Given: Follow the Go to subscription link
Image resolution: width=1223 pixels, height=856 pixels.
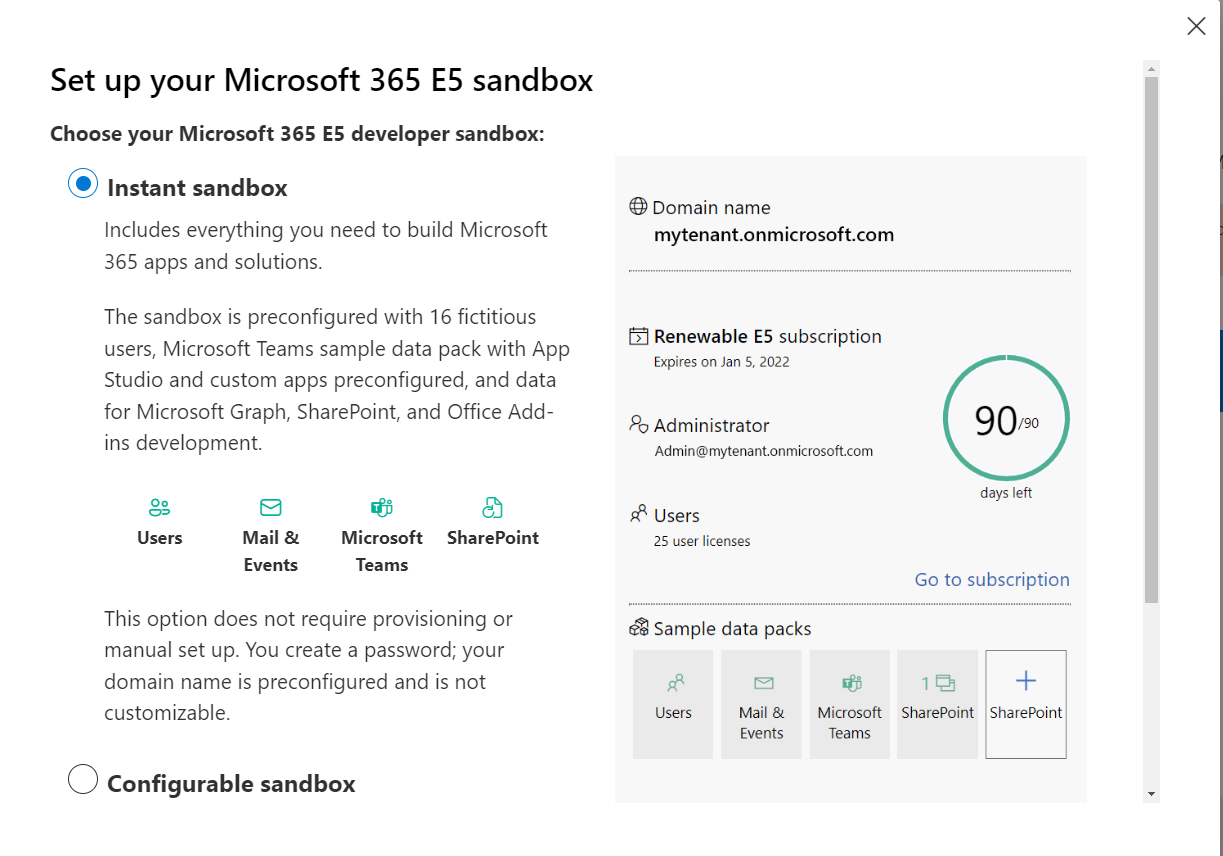Looking at the screenshot, I should [x=992, y=579].
